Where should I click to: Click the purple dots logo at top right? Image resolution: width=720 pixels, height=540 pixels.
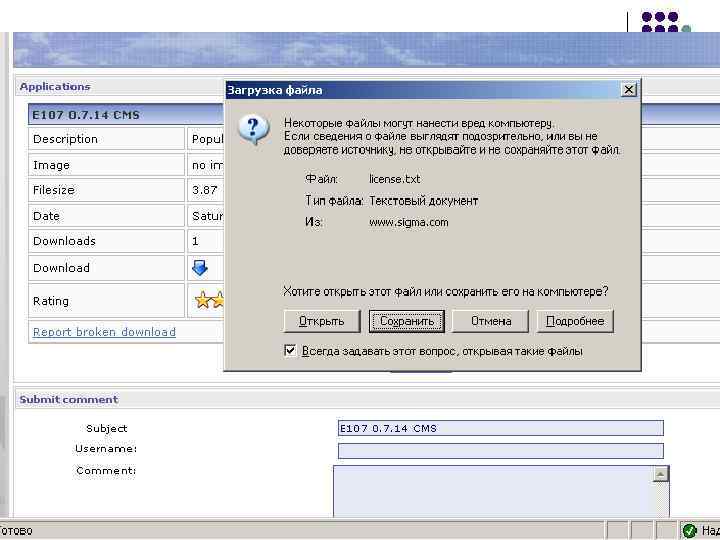[x=665, y=22]
